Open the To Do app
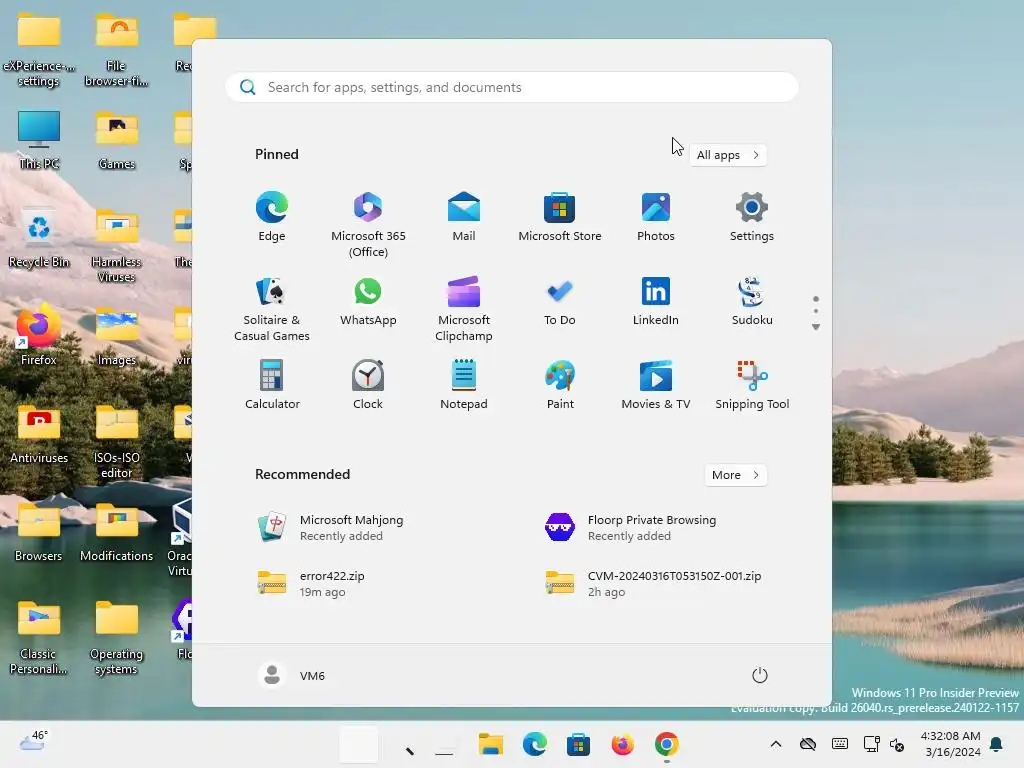The height and width of the screenshot is (768, 1024). pyautogui.click(x=560, y=300)
